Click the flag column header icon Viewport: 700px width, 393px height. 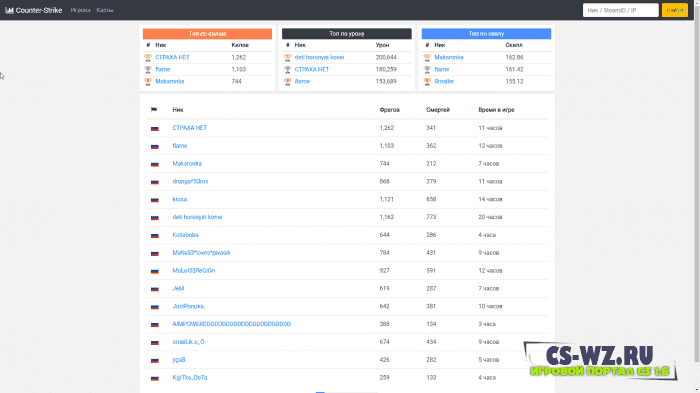click(154, 109)
